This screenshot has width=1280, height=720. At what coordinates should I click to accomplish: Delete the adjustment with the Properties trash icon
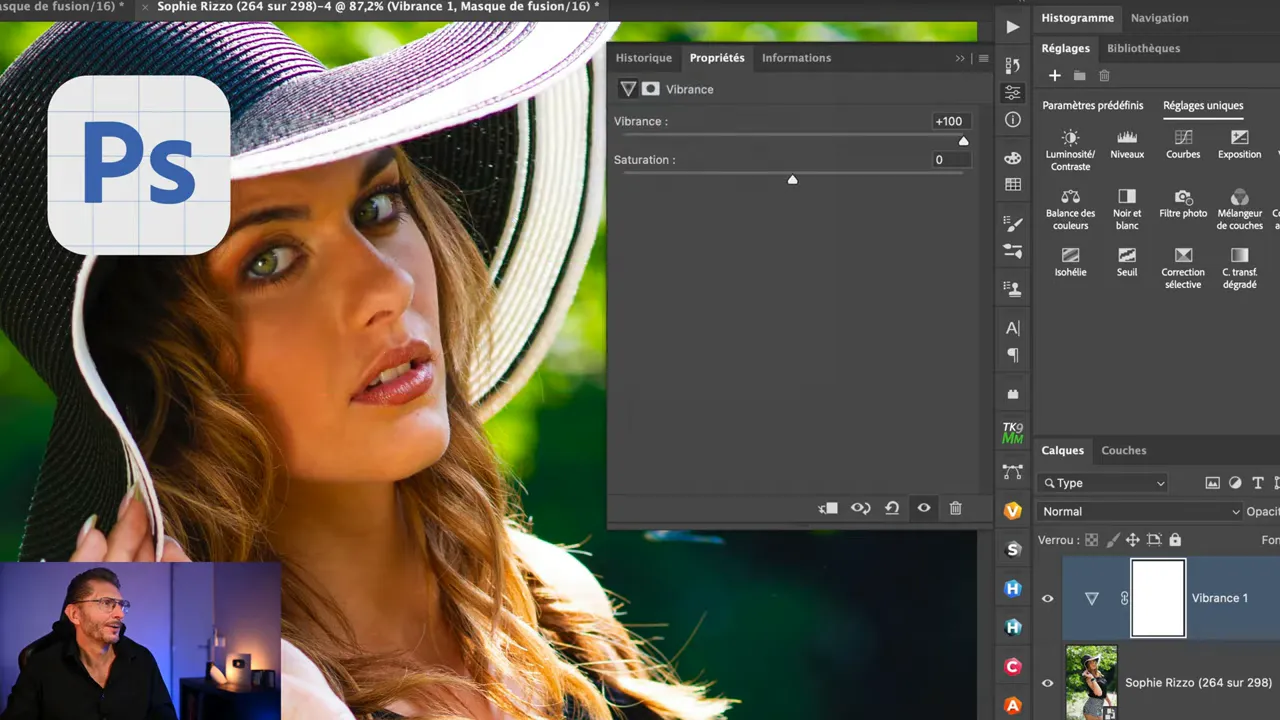coord(955,508)
